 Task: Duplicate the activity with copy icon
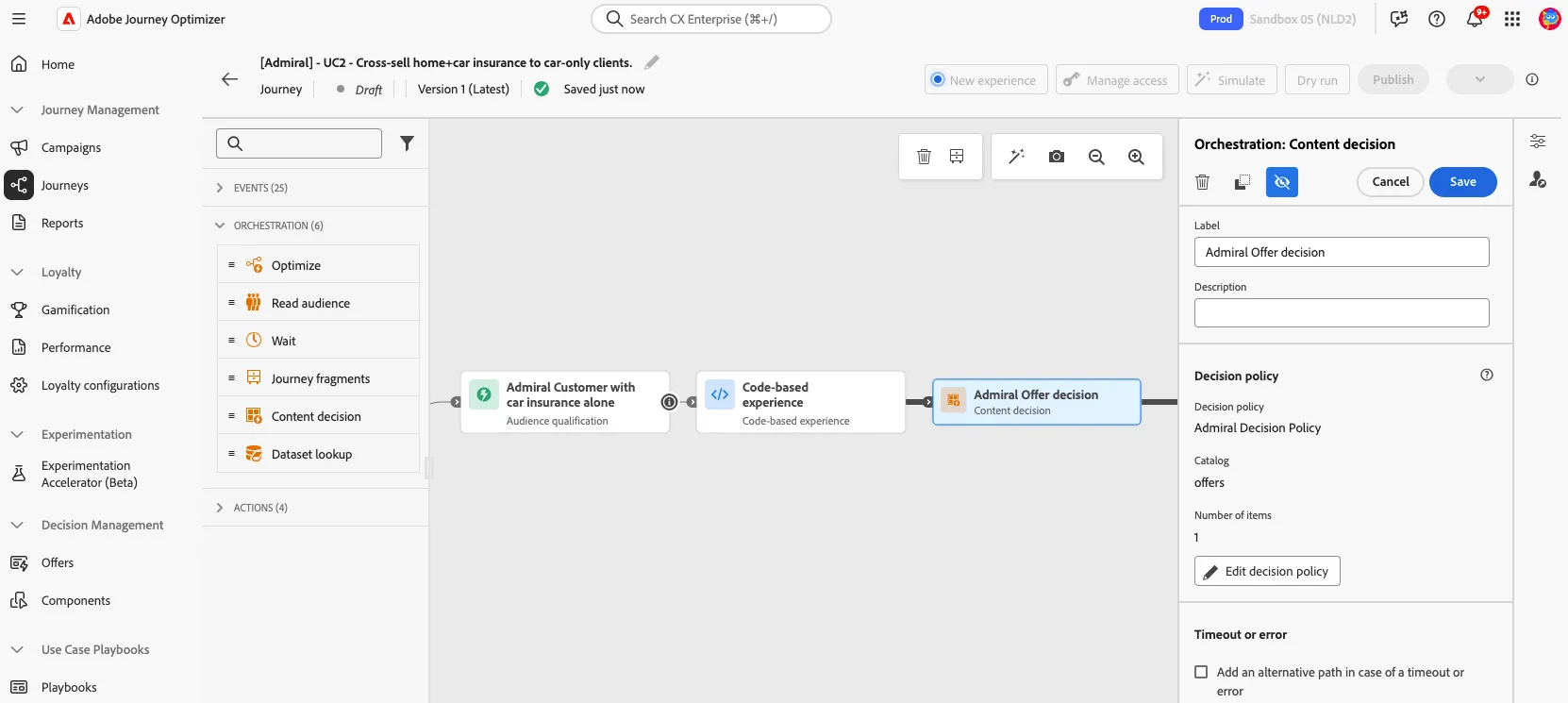(x=1243, y=182)
